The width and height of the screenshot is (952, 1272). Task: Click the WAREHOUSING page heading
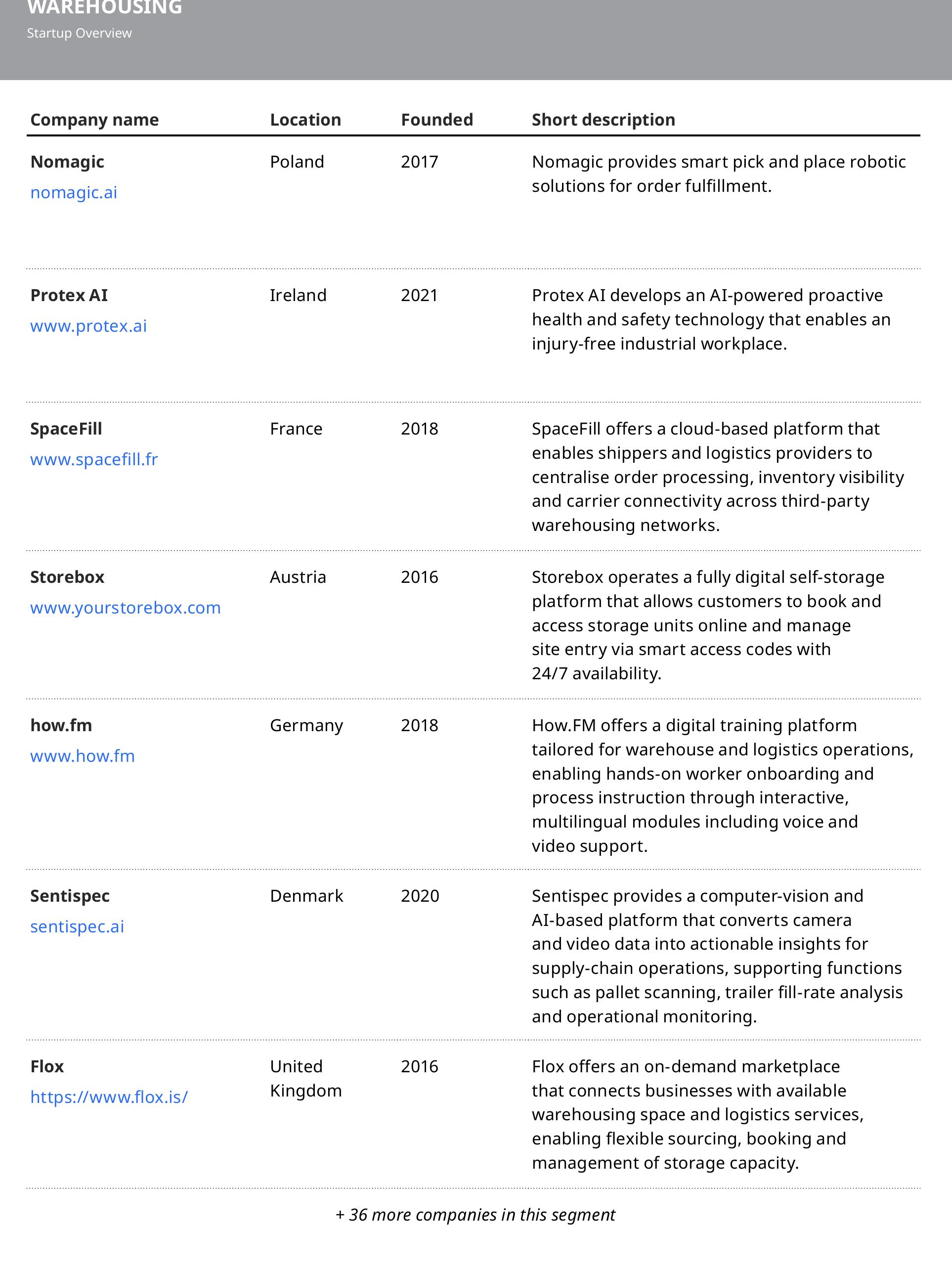[105, 7]
